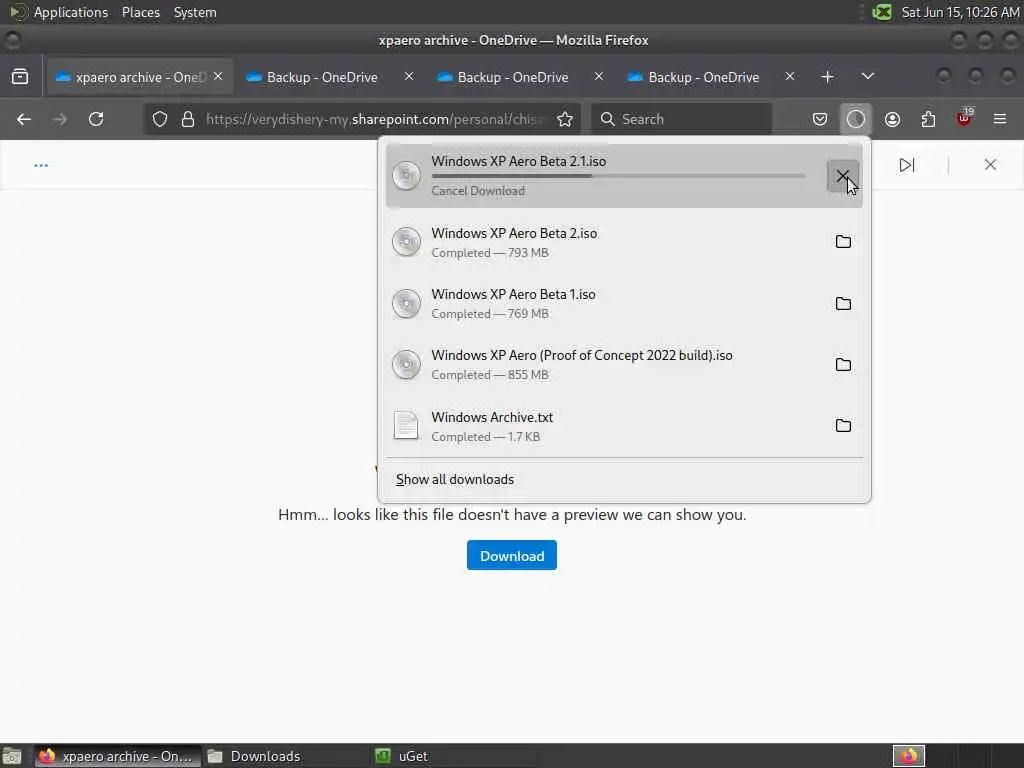The height and width of the screenshot is (768, 1024).
Task: Click the xpaero archive Firefox taskbar entry
Action: tap(118, 756)
